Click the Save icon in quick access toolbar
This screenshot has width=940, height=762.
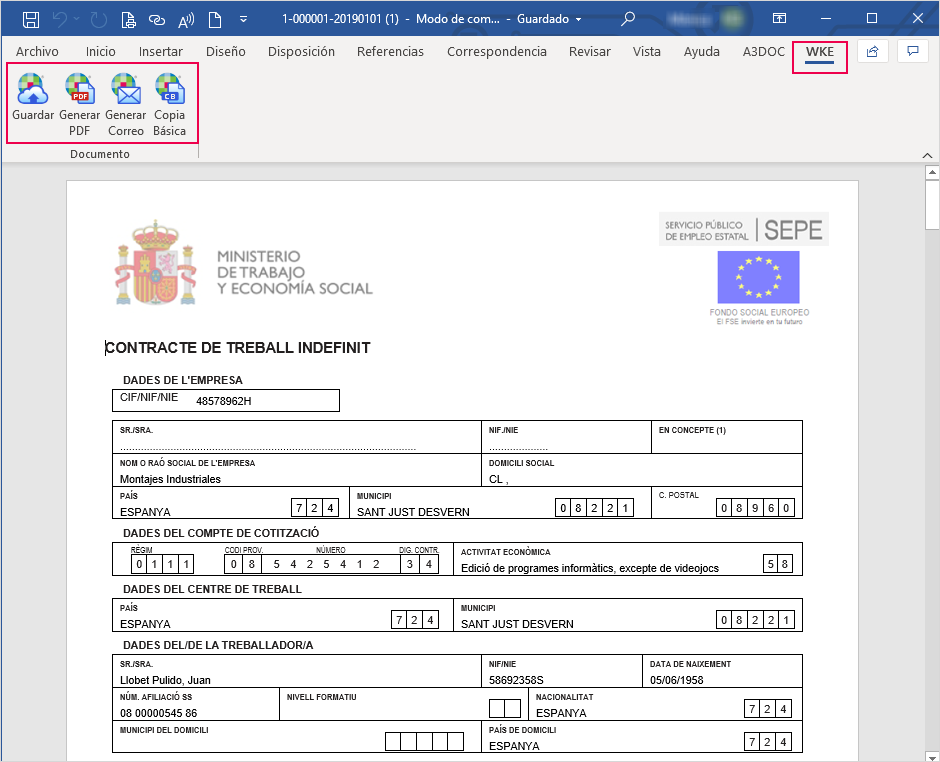31,19
